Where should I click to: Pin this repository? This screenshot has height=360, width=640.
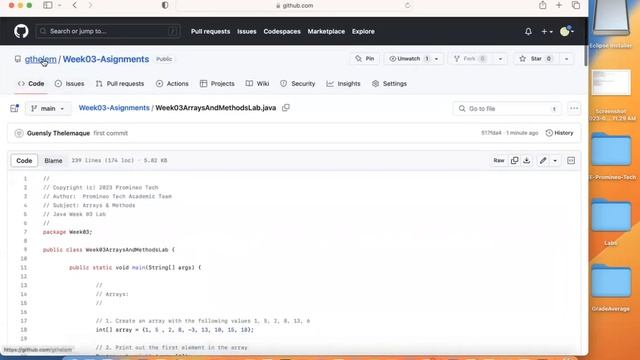pos(364,59)
